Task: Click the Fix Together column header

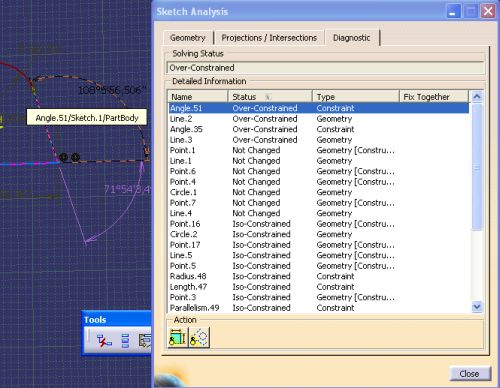Action: (434, 97)
